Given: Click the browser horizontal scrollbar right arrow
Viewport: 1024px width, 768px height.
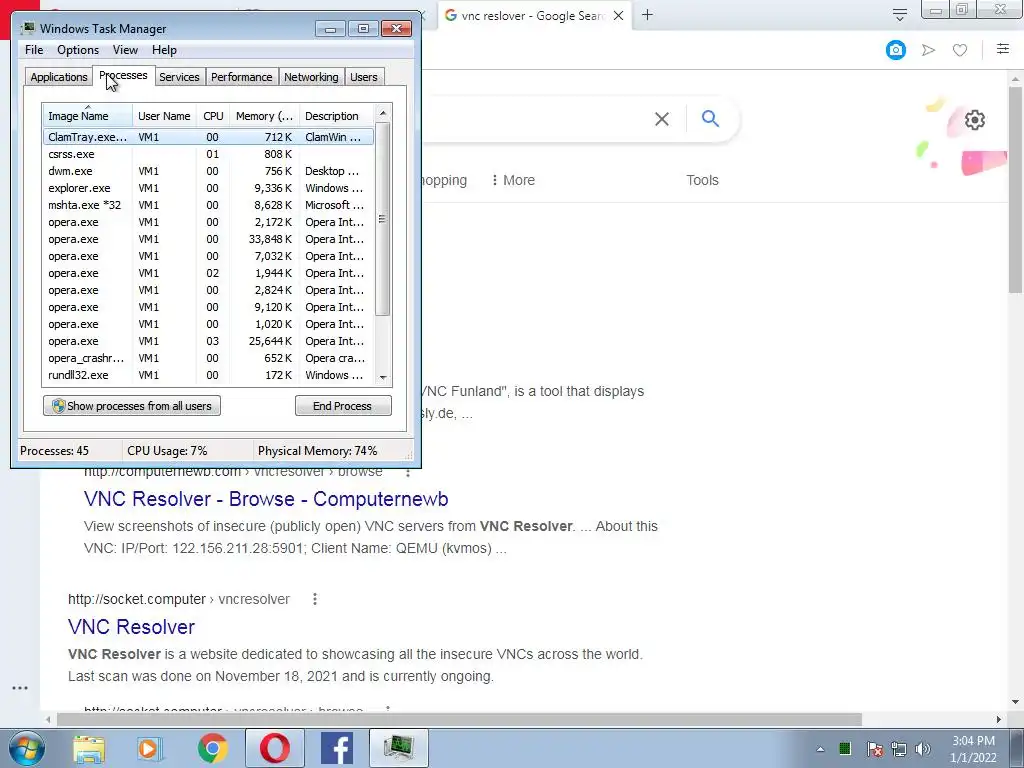Looking at the screenshot, I should [999, 720].
